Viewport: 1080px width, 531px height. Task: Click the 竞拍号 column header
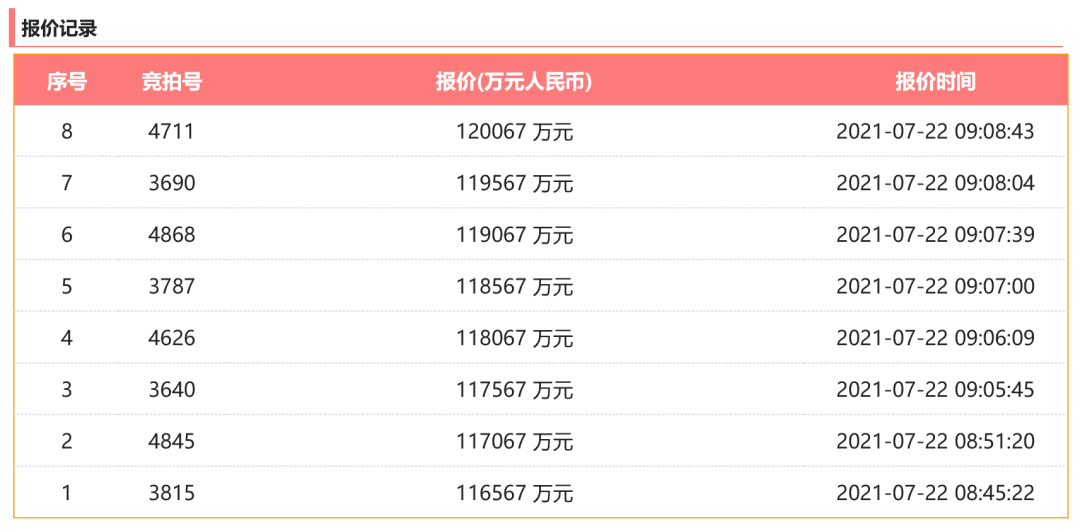coord(171,82)
